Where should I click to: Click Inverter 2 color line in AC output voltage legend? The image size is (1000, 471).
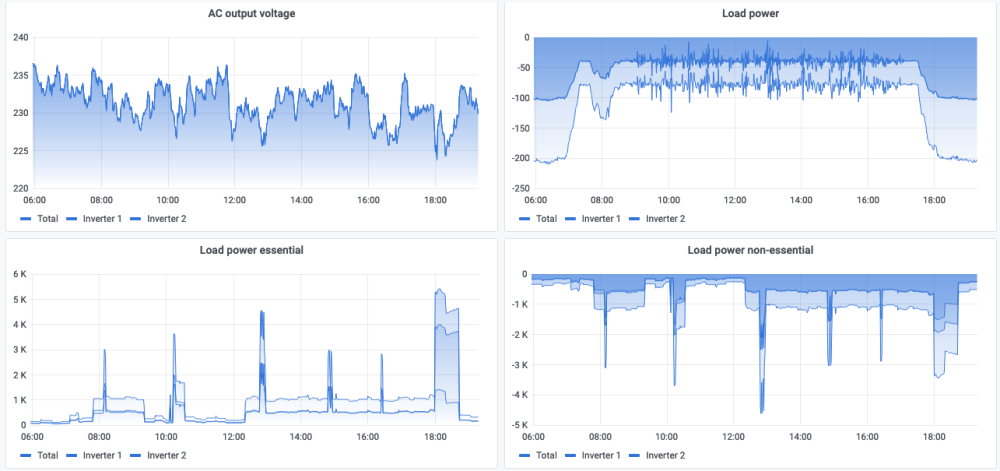click(135, 218)
